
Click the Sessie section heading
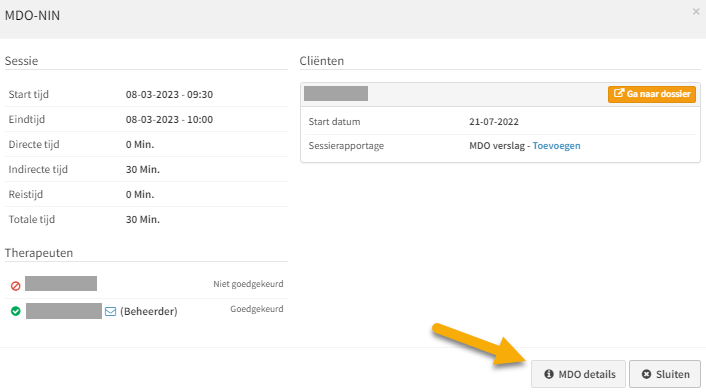[x=21, y=61]
